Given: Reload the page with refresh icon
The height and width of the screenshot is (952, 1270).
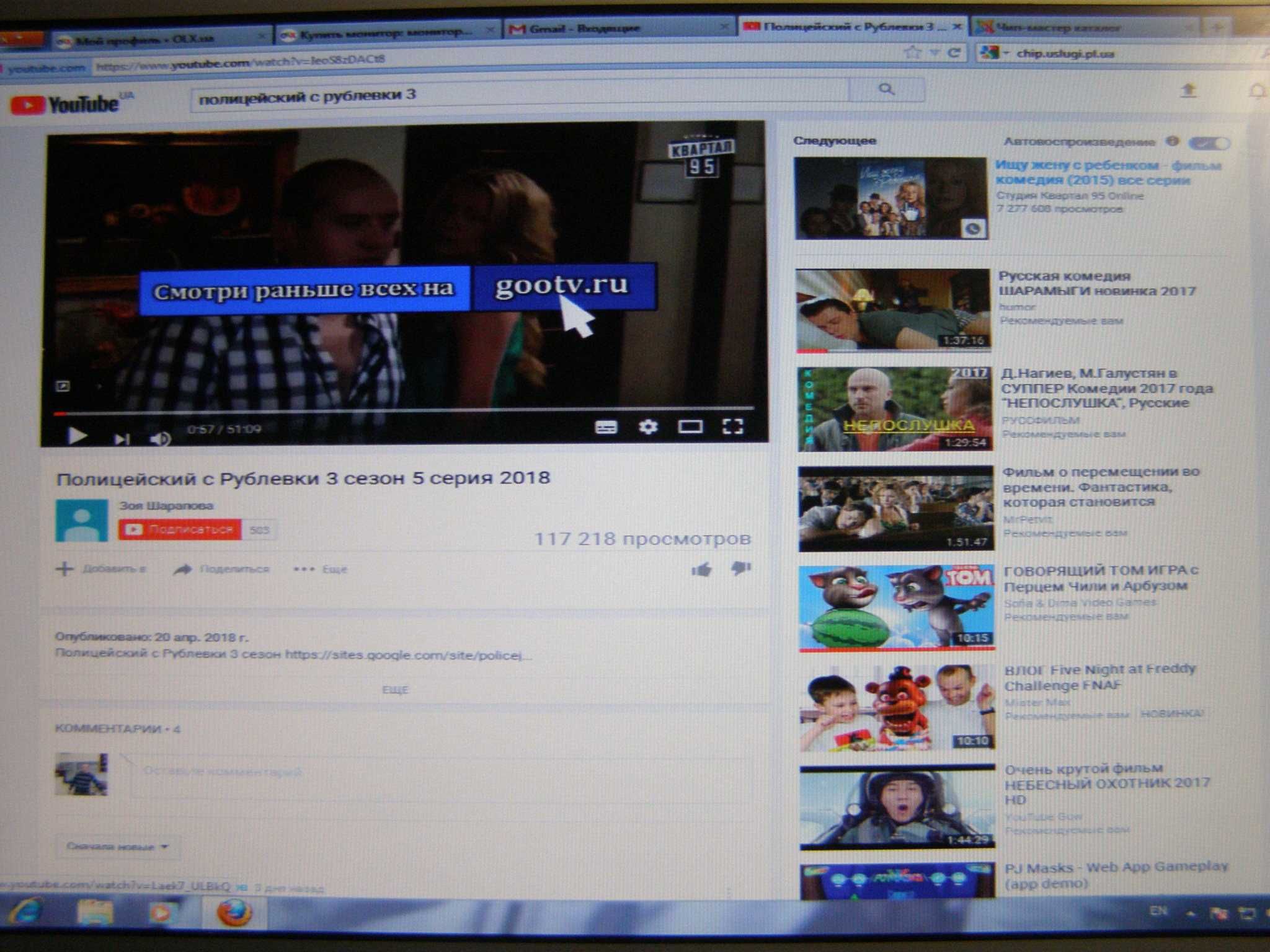Looking at the screenshot, I should [954, 53].
